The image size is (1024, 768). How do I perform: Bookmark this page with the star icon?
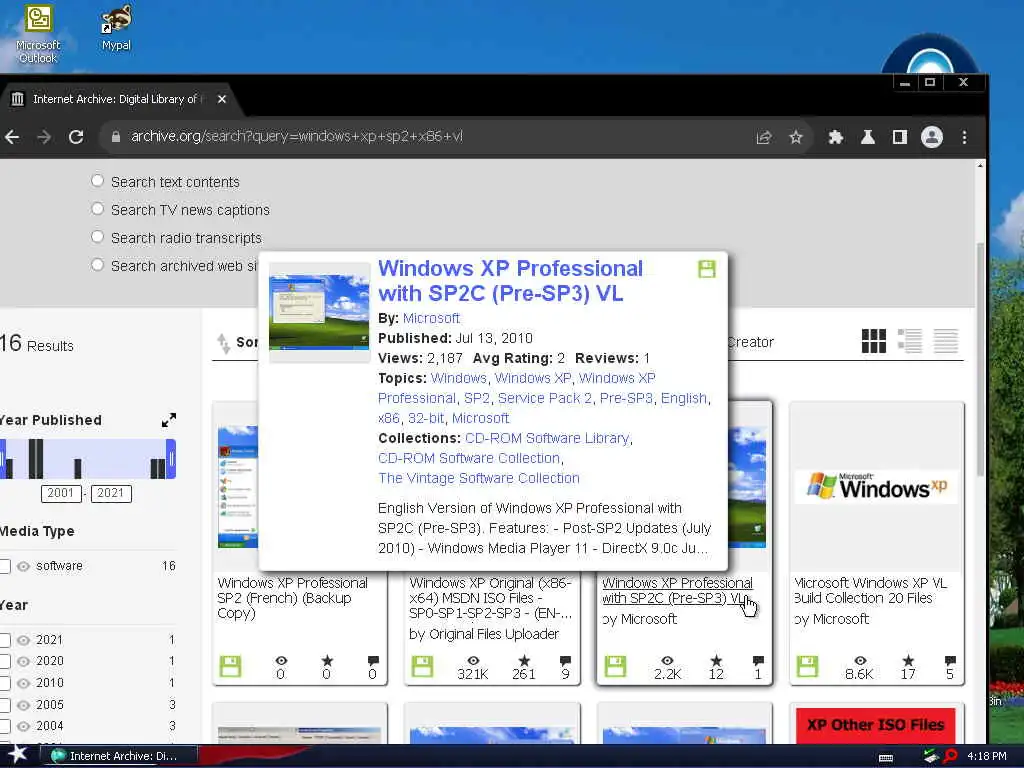795,137
